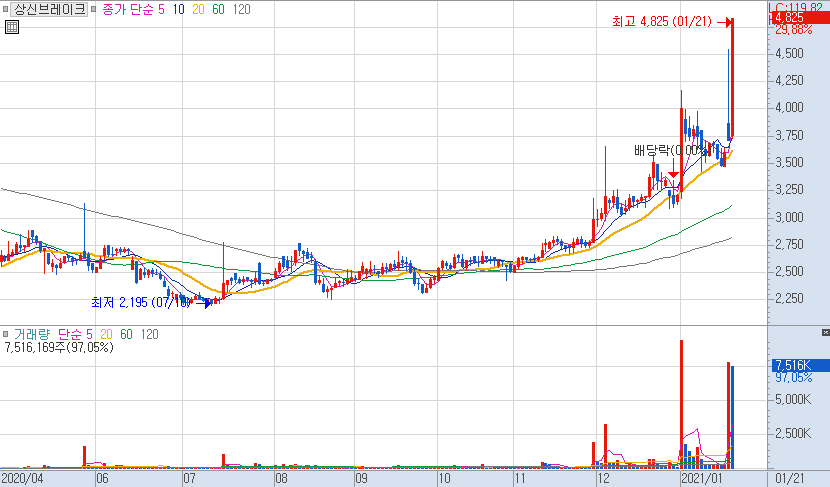Click the 3,250 price axis label
The width and height of the screenshot is (830, 487).
[789, 189]
